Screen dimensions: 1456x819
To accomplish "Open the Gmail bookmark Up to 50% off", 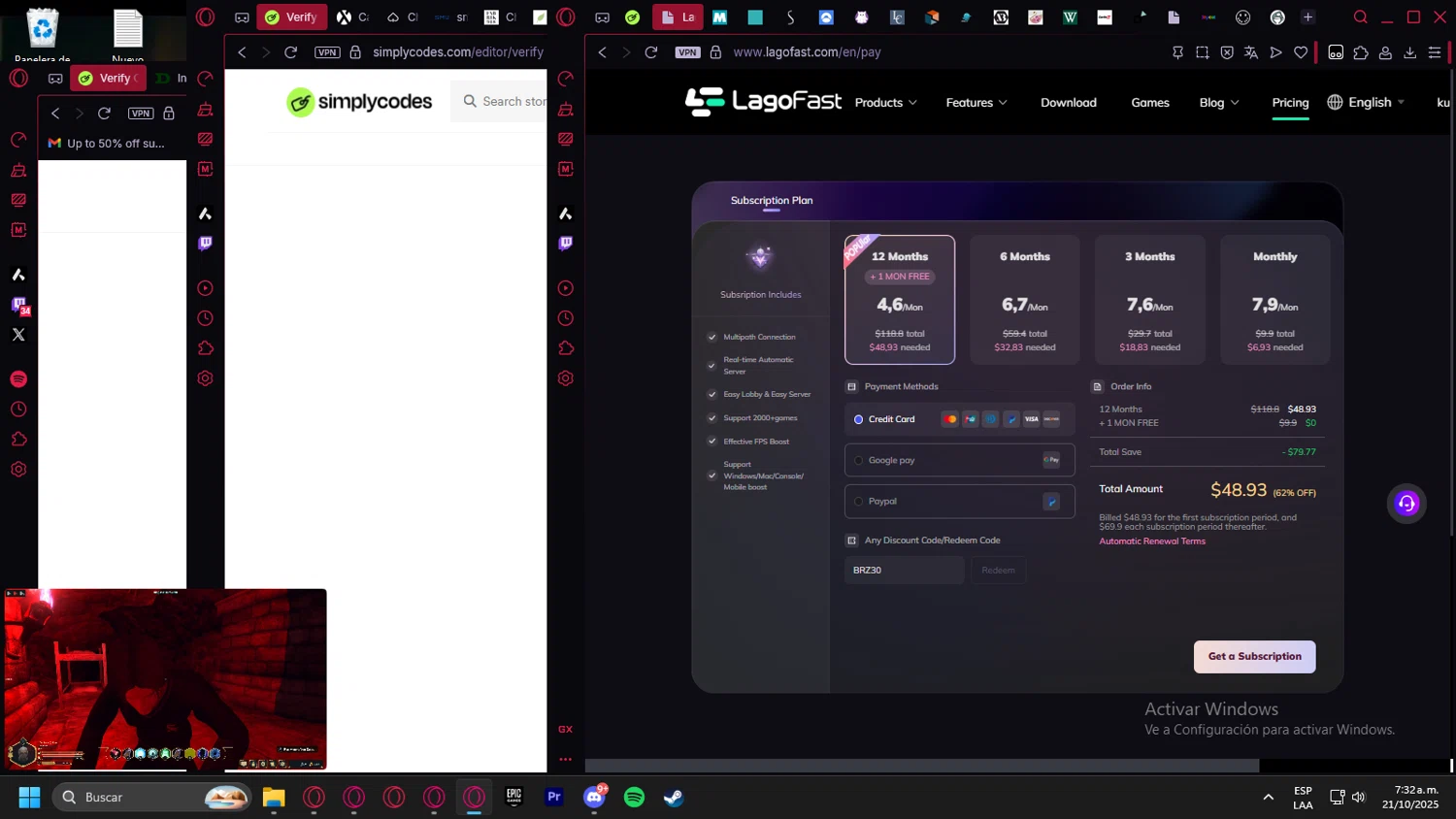I will (107, 143).
